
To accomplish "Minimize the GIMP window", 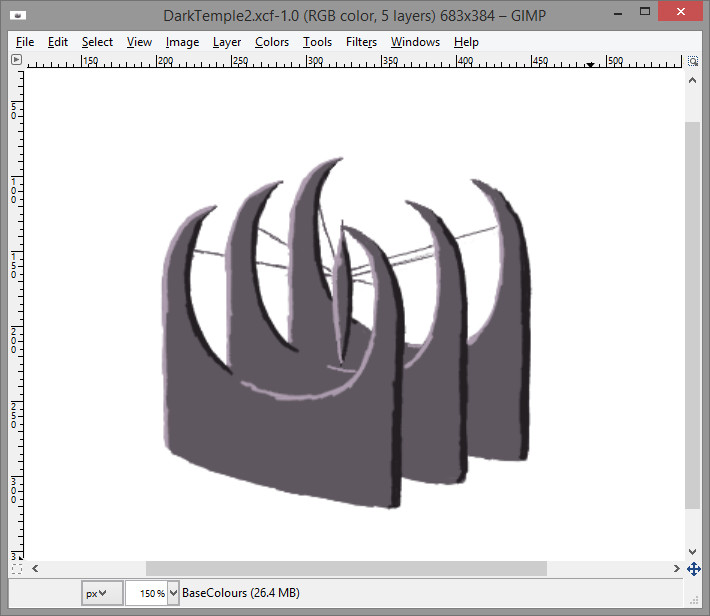I will point(618,13).
